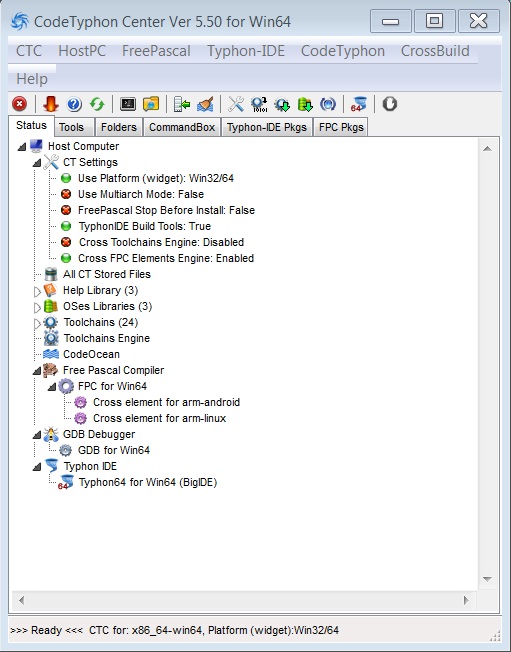This screenshot has height=652, width=511.
Task: Switch to the Tools tab
Action: 74,127
